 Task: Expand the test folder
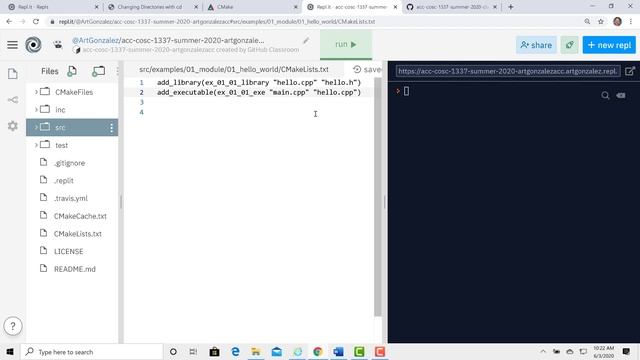pos(36,145)
